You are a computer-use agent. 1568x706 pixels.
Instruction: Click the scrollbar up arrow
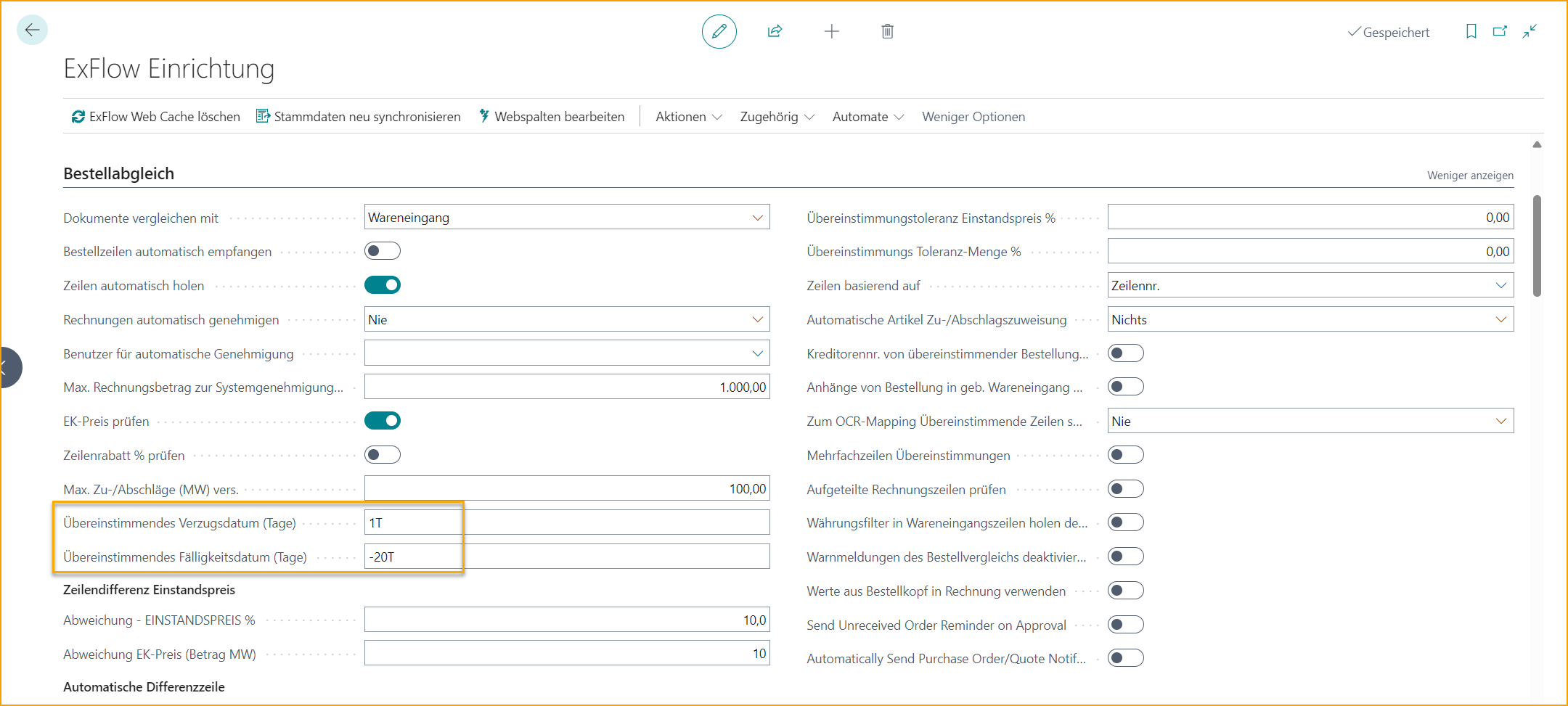(x=1537, y=144)
